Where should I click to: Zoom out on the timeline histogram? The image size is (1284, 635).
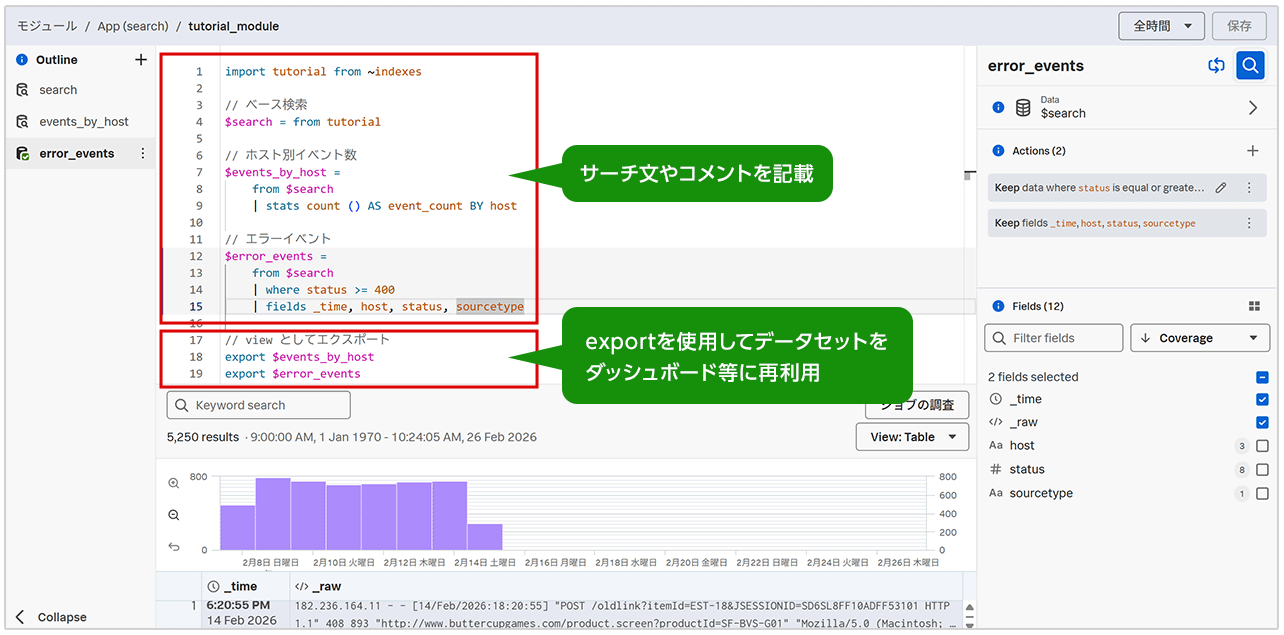pyautogui.click(x=174, y=515)
